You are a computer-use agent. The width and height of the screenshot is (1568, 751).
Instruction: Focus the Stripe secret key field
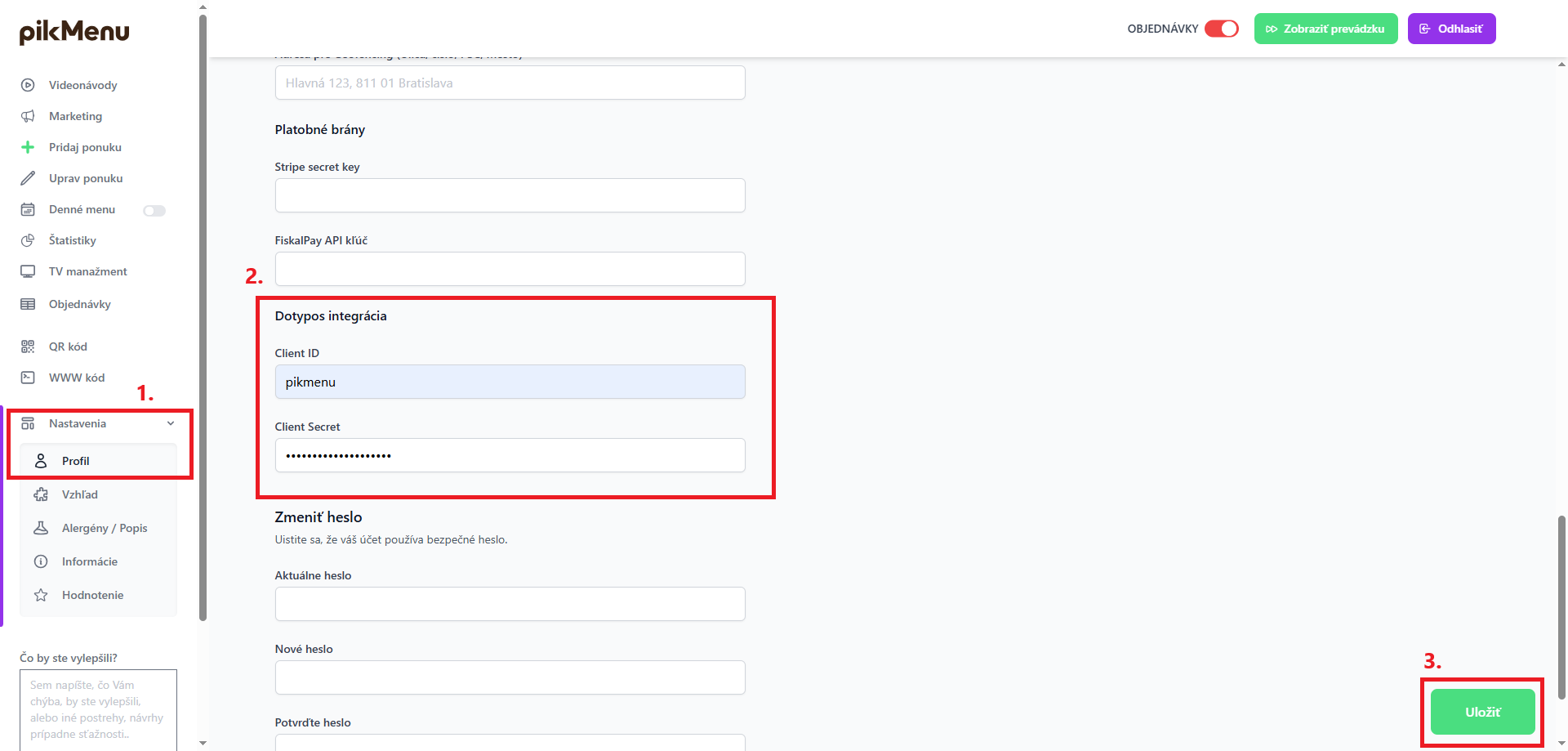point(510,195)
